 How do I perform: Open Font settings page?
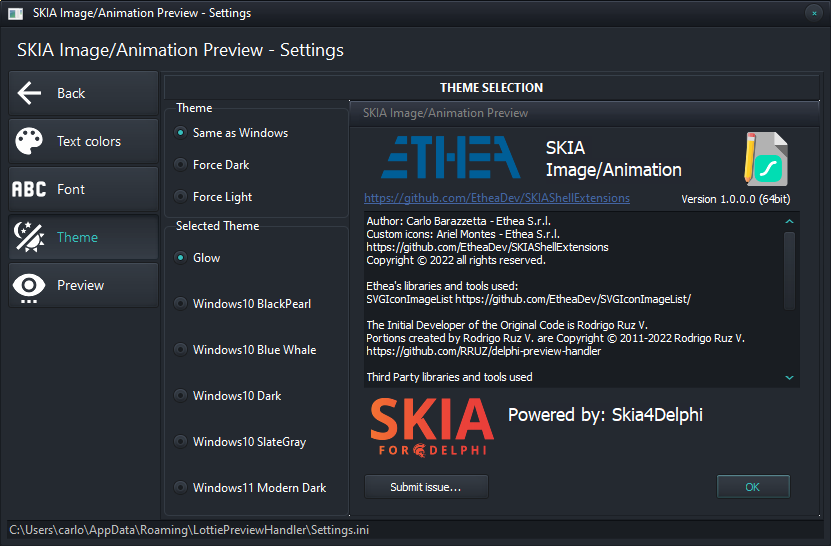(x=84, y=189)
